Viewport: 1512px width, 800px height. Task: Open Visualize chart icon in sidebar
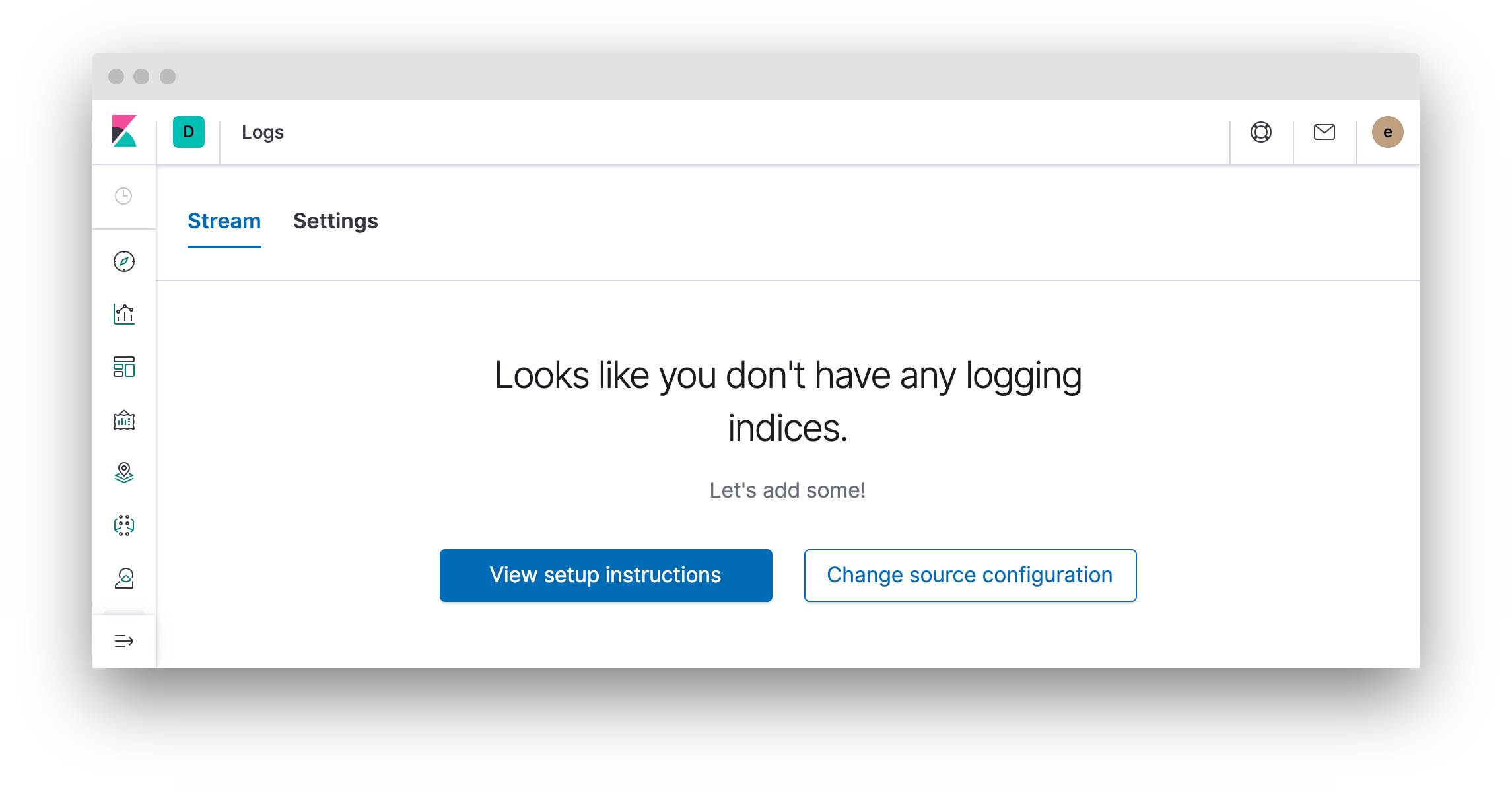pos(124,314)
